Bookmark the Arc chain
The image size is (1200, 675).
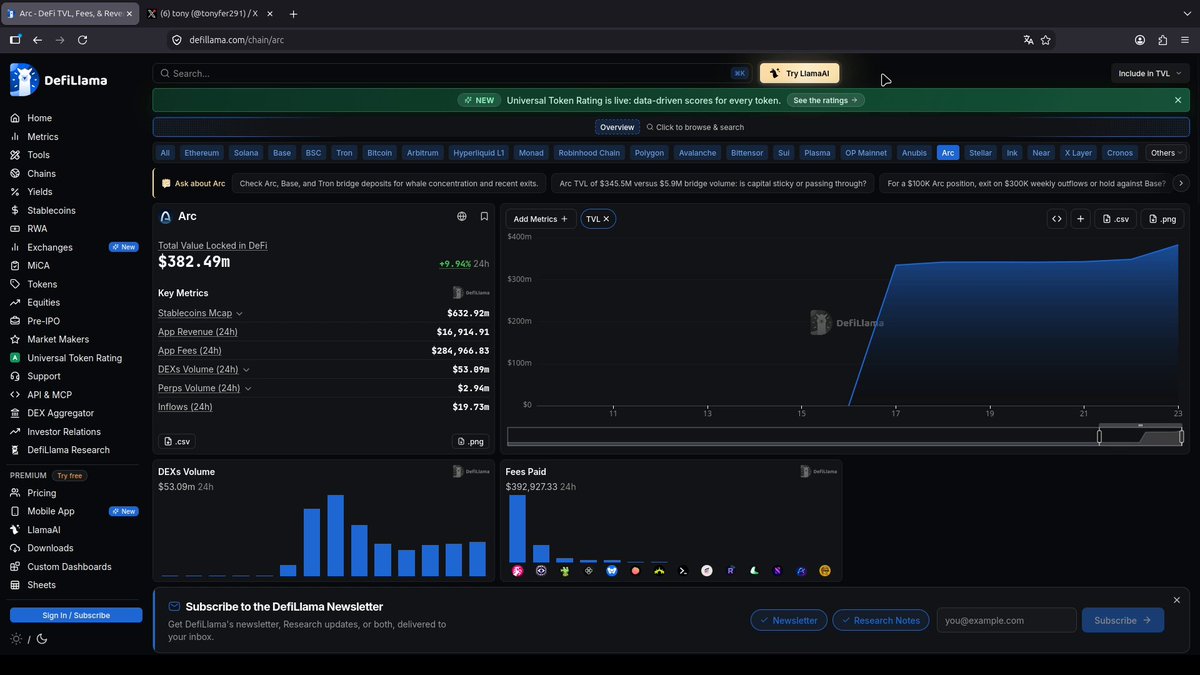pyautogui.click(x=484, y=216)
